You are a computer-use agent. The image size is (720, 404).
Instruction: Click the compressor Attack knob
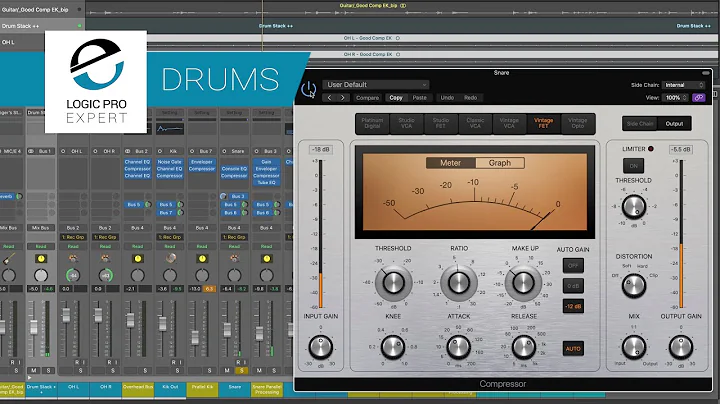pyautogui.click(x=458, y=347)
